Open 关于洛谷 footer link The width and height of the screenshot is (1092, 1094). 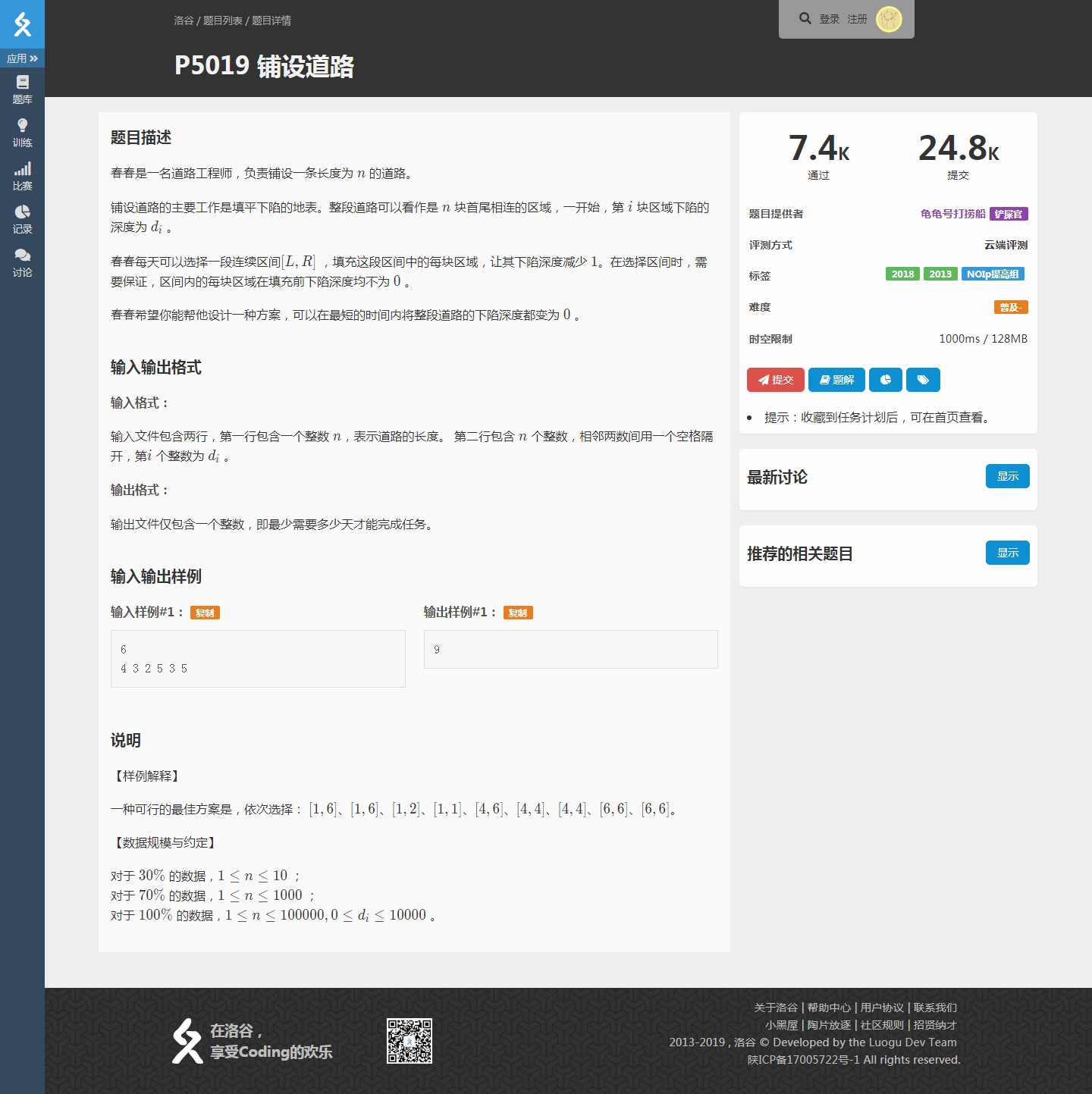click(775, 1008)
